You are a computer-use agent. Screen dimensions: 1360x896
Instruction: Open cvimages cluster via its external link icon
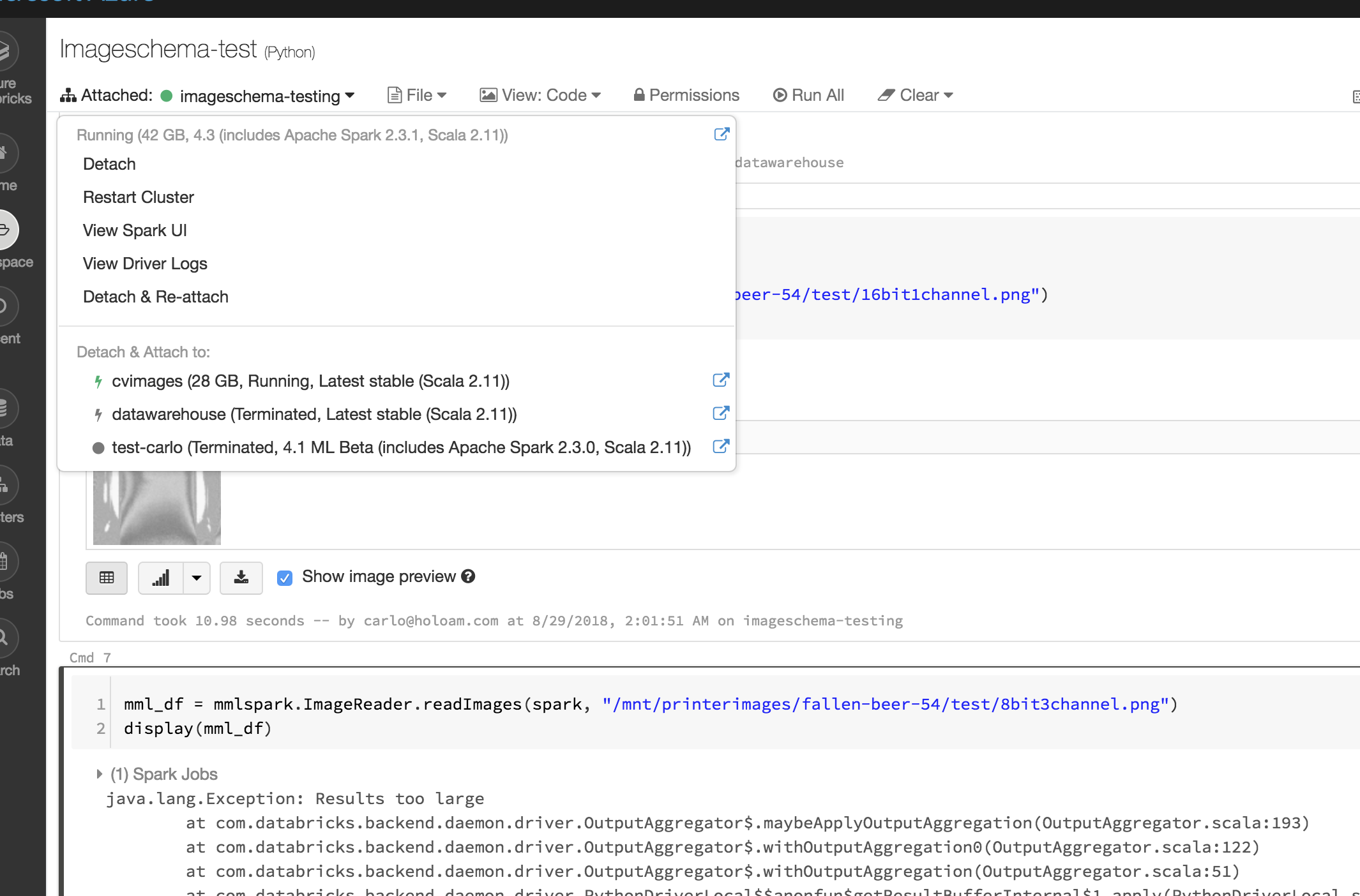(720, 380)
